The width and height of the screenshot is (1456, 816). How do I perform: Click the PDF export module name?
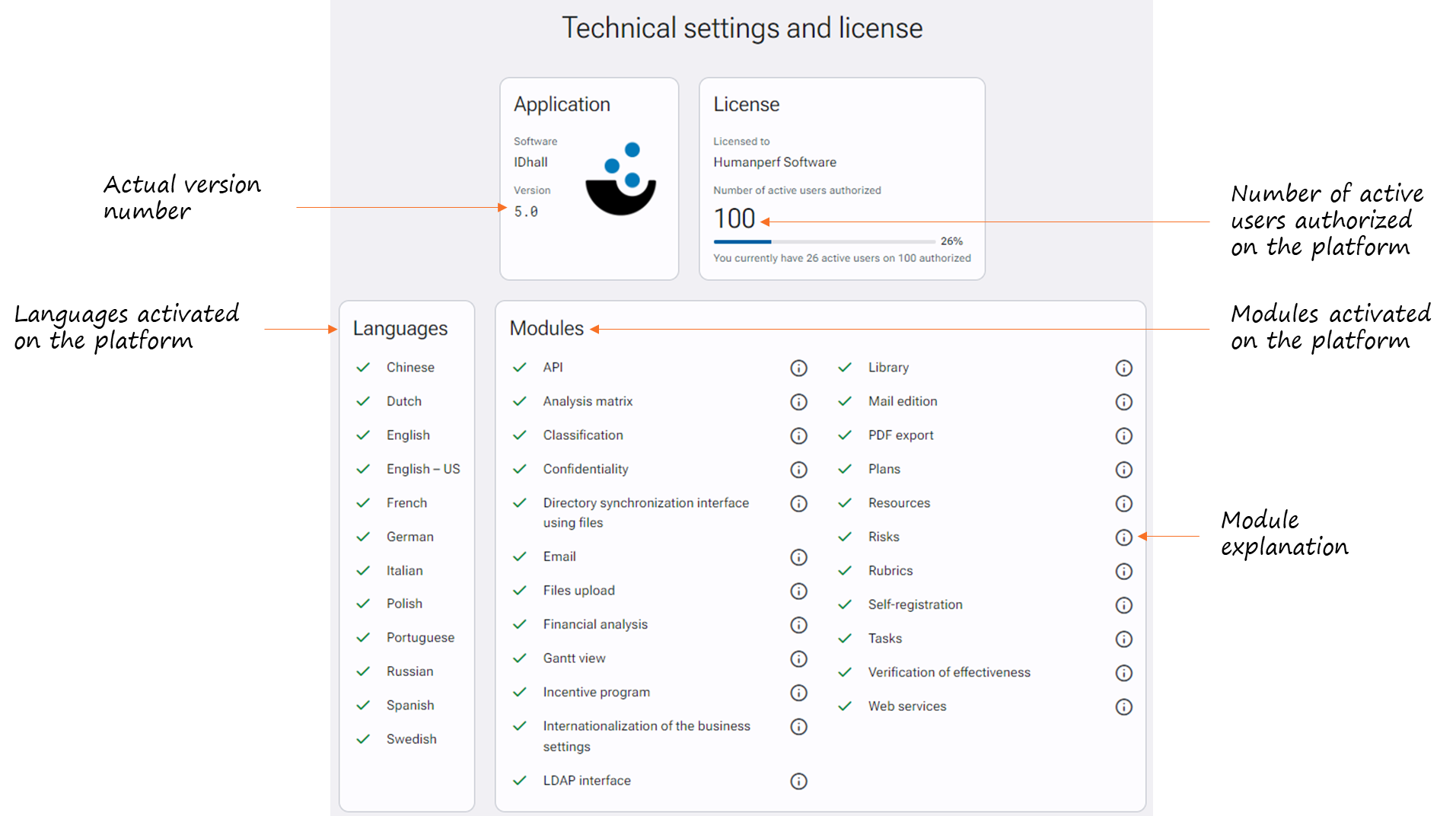pyautogui.click(x=900, y=435)
